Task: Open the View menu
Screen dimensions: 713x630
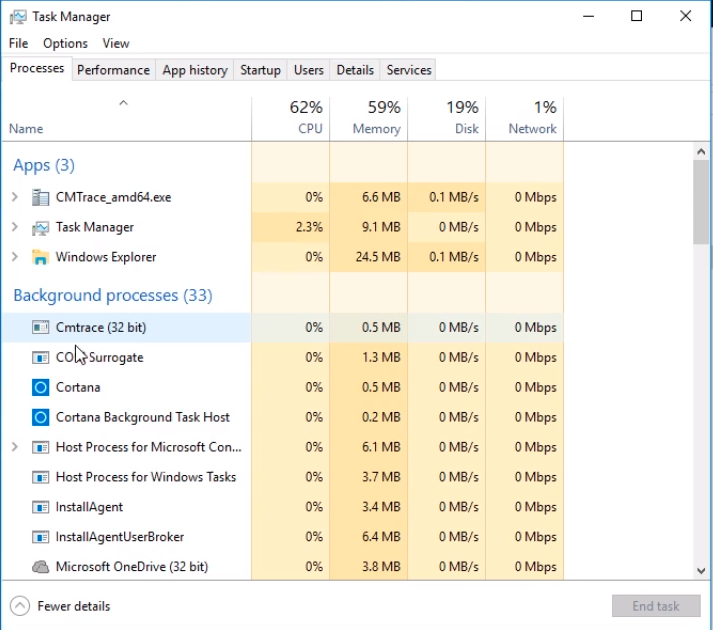Action: click(116, 43)
